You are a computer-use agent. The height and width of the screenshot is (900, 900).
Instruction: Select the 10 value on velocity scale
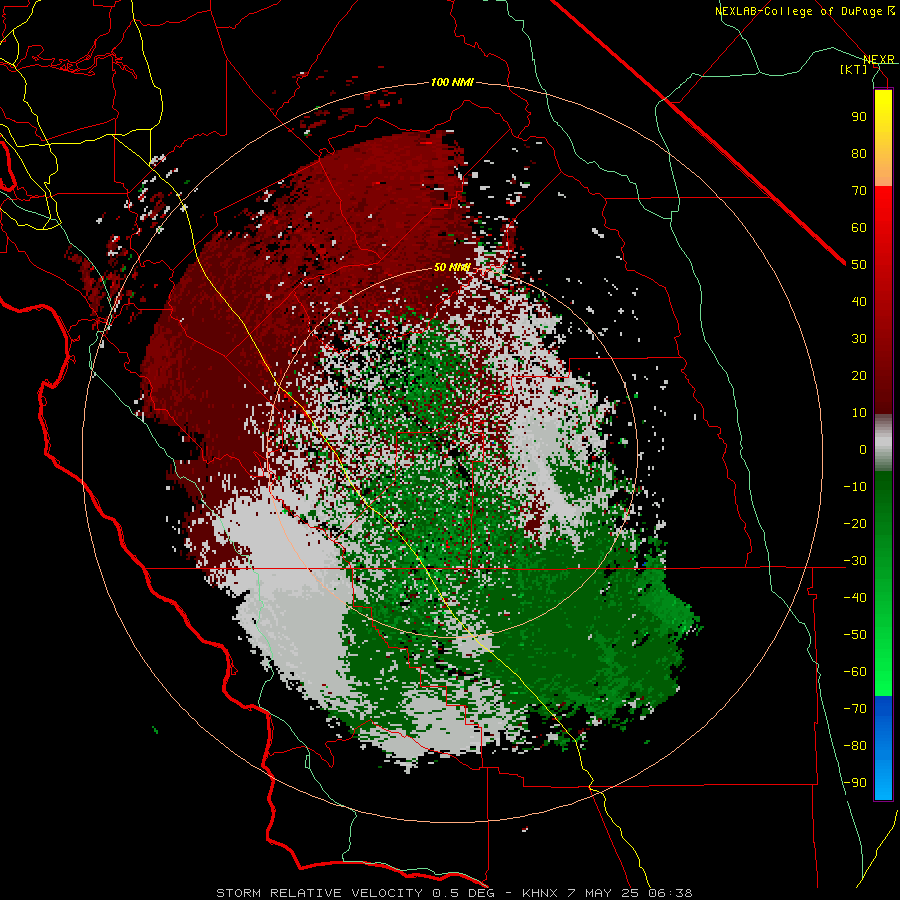point(859,413)
